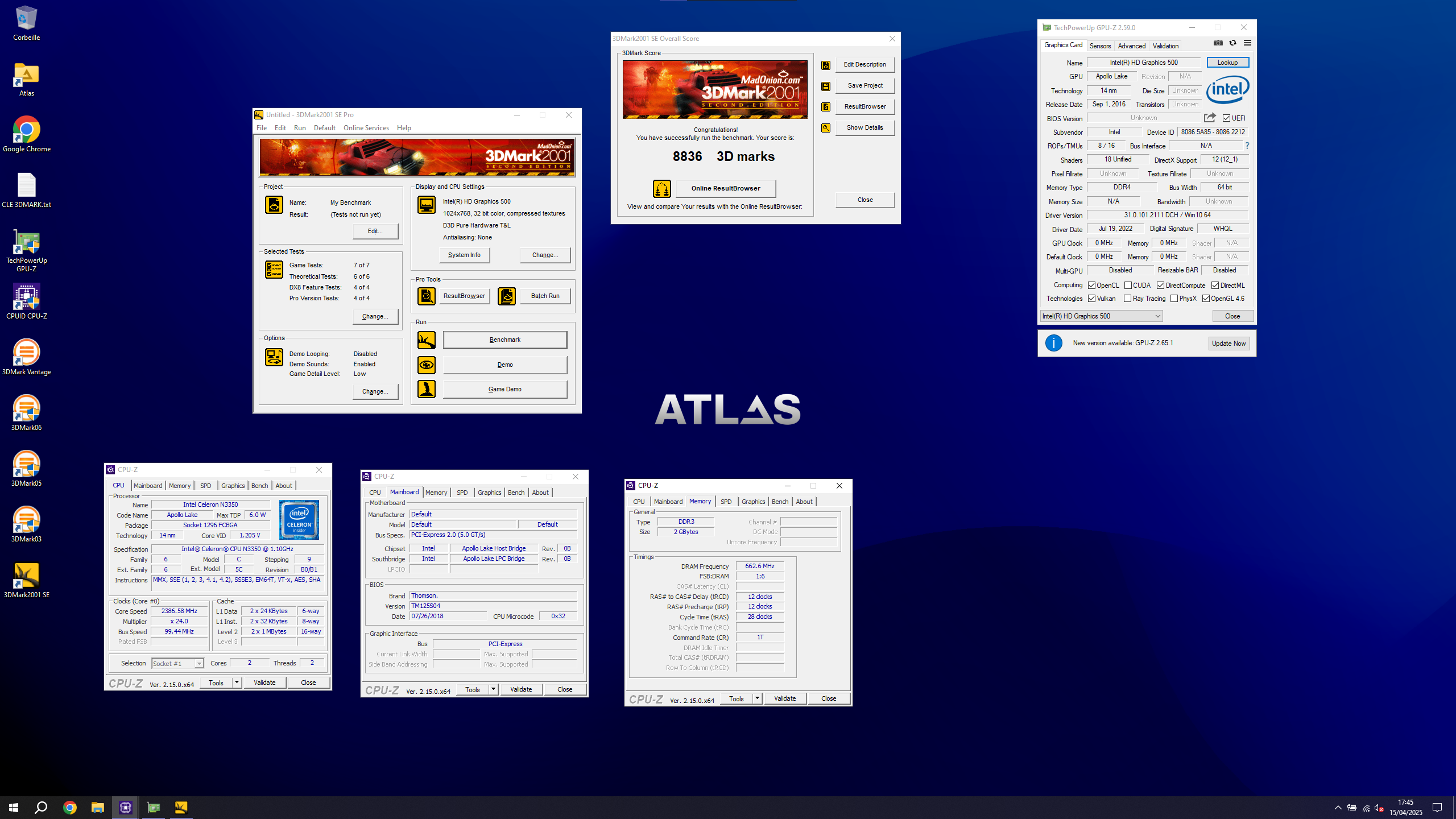Click the Batch Run icon in Pro Tools
Screen dimensions: 1456x819
pyautogui.click(x=507, y=296)
